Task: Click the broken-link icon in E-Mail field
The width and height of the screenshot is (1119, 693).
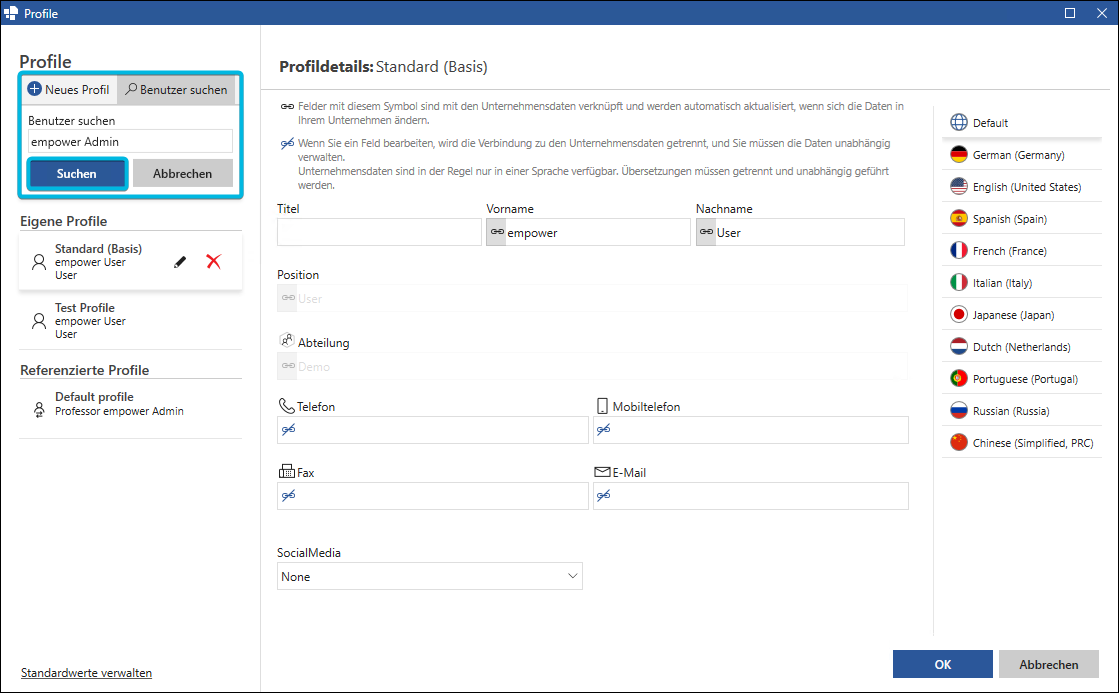Action: 604,495
